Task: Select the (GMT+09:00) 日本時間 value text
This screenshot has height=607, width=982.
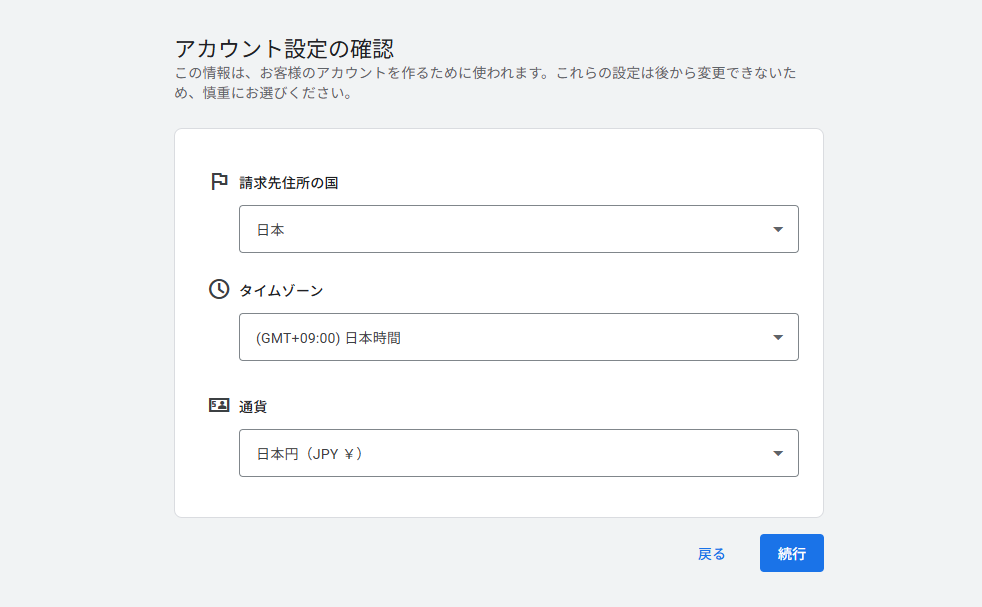Action: coord(328,338)
